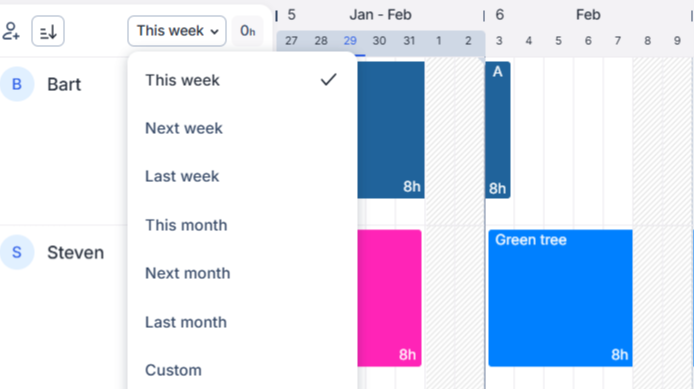Select the checked This week option

[242, 80]
